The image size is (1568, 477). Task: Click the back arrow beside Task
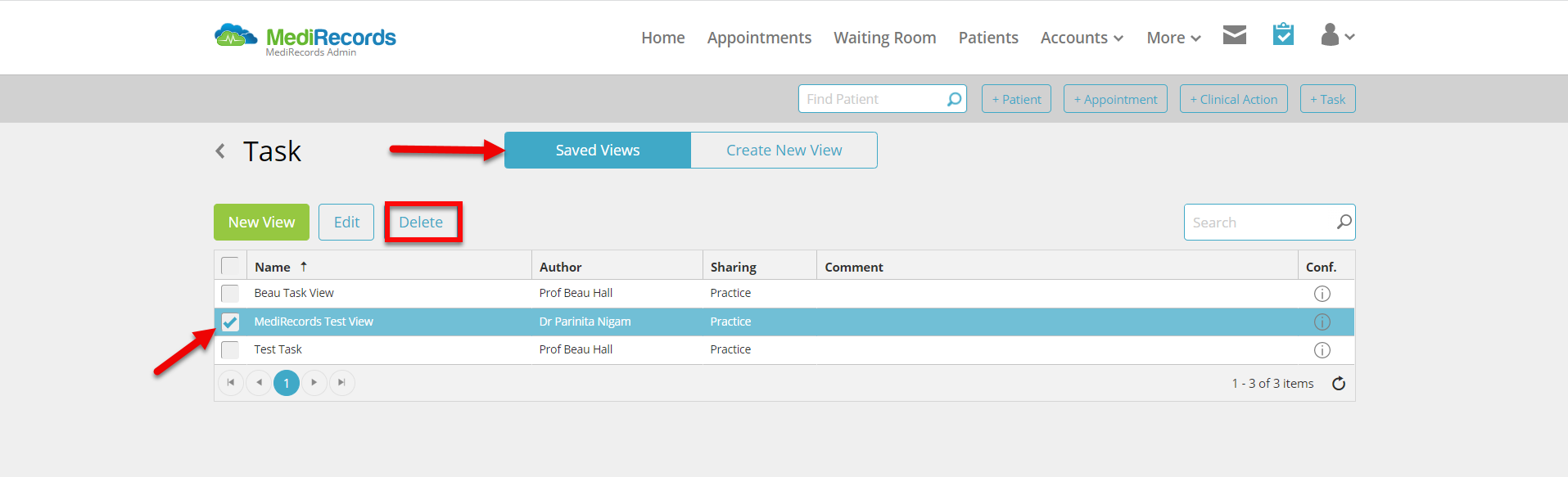tap(220, 151)
